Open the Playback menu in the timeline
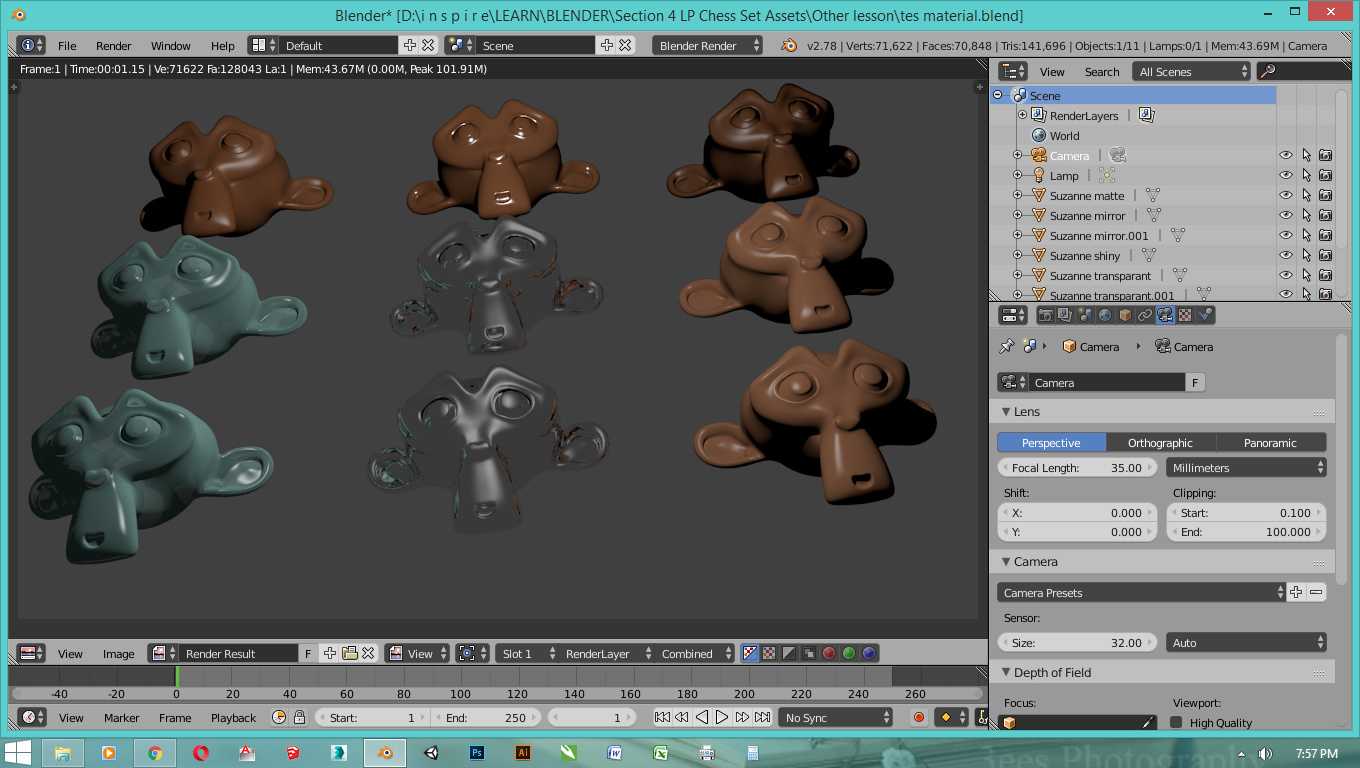This screenshot has width=1360, height=768. tap(233, 717)
